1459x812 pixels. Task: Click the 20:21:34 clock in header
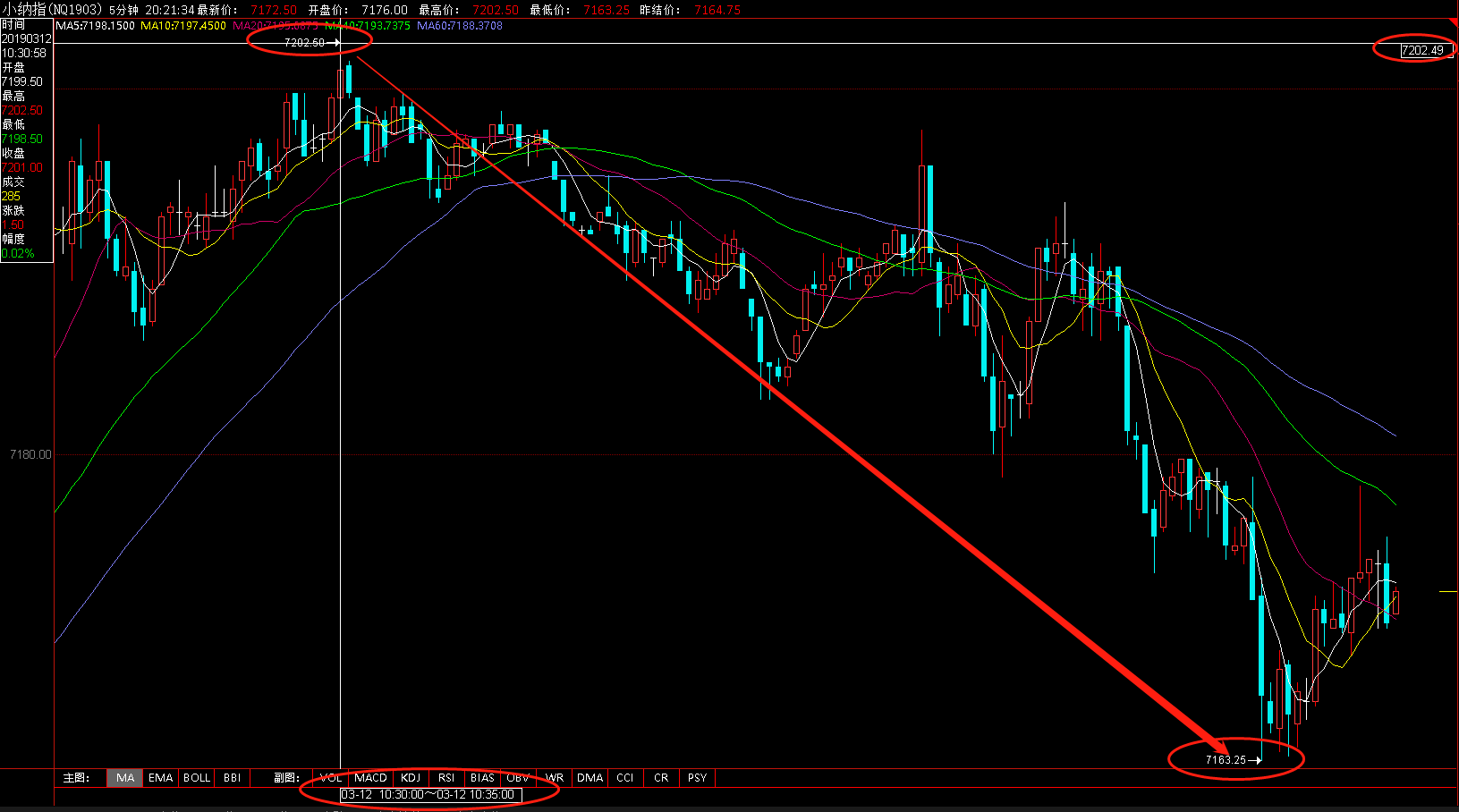tap(170, 10)
